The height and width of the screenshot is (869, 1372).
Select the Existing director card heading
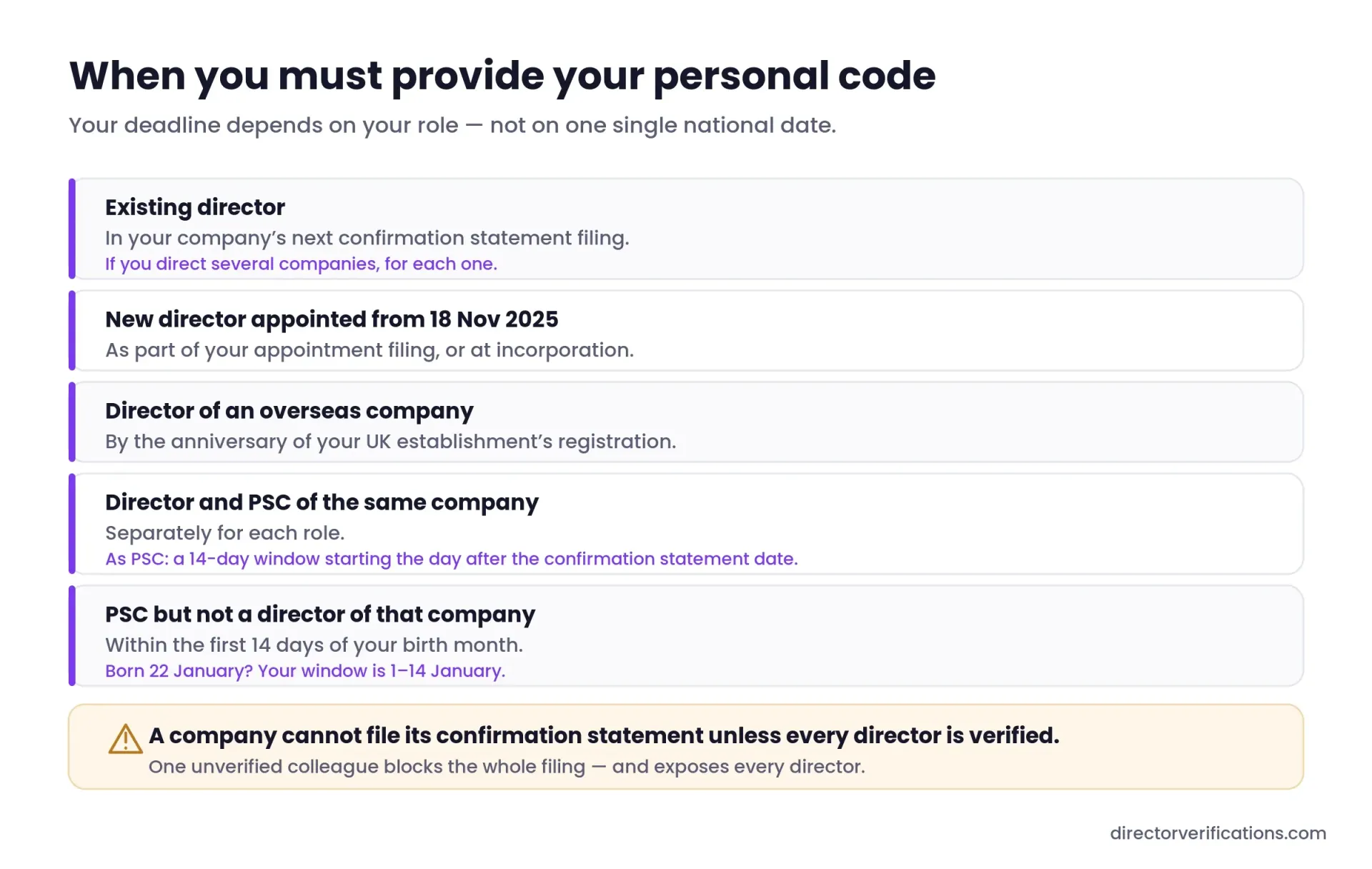point(195,207)
